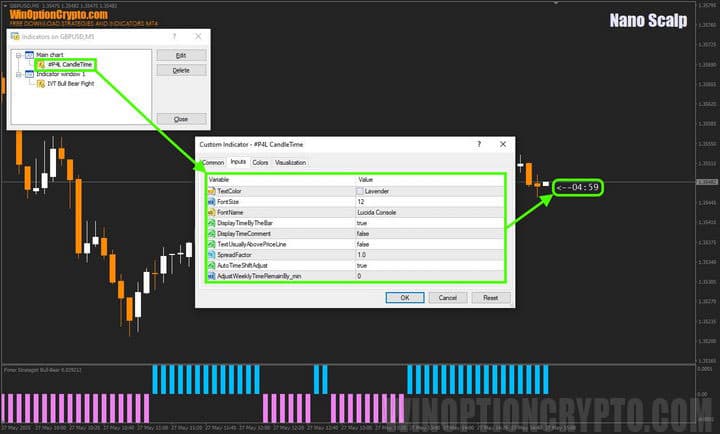Image resolution: width=720 pixels, height=434 pixels.
Task: Click the AutoTimeShiftAdjust variable icon
Action: 211,265
